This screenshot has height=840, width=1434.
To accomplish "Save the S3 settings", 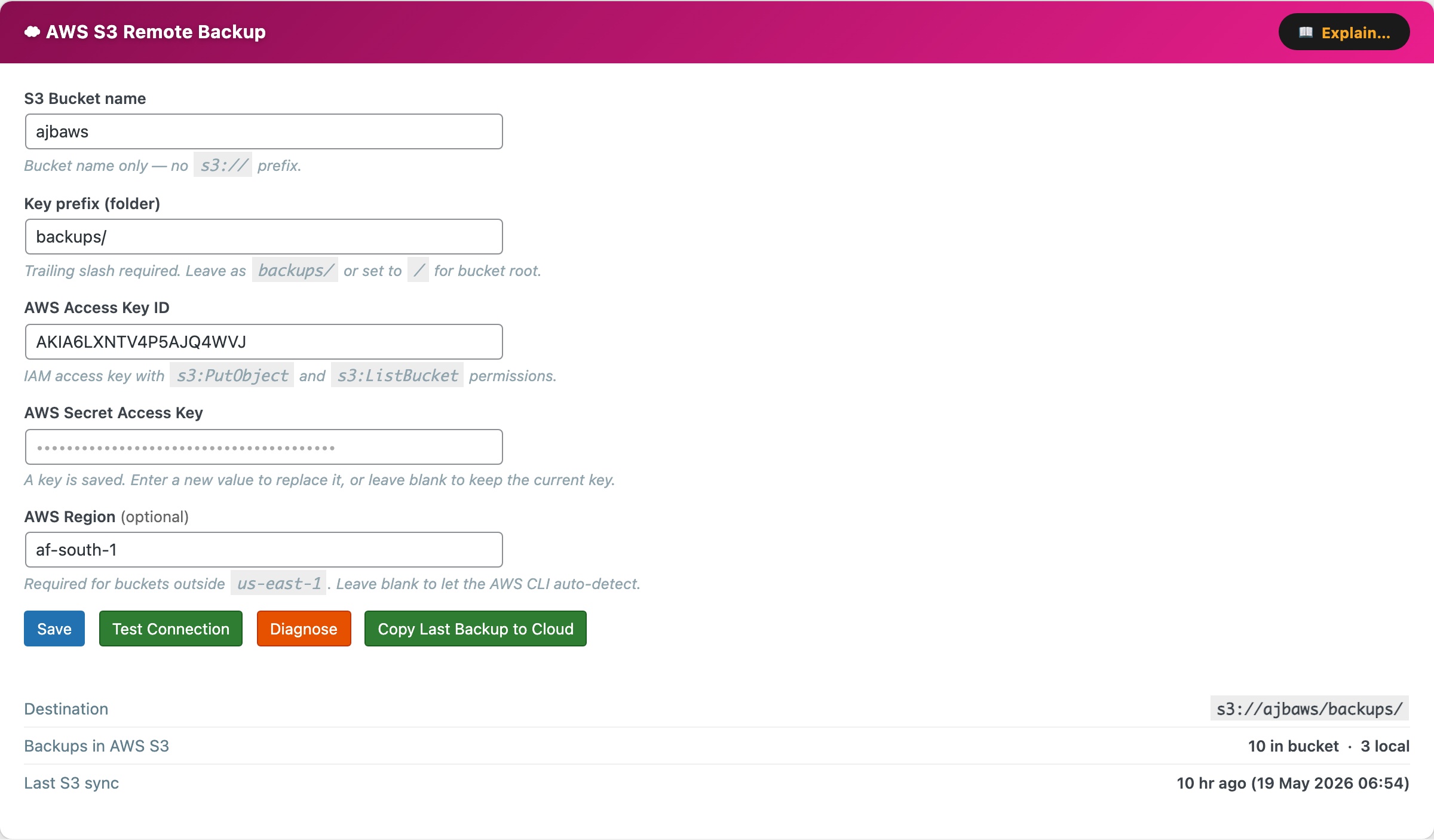I will point(54,629).
